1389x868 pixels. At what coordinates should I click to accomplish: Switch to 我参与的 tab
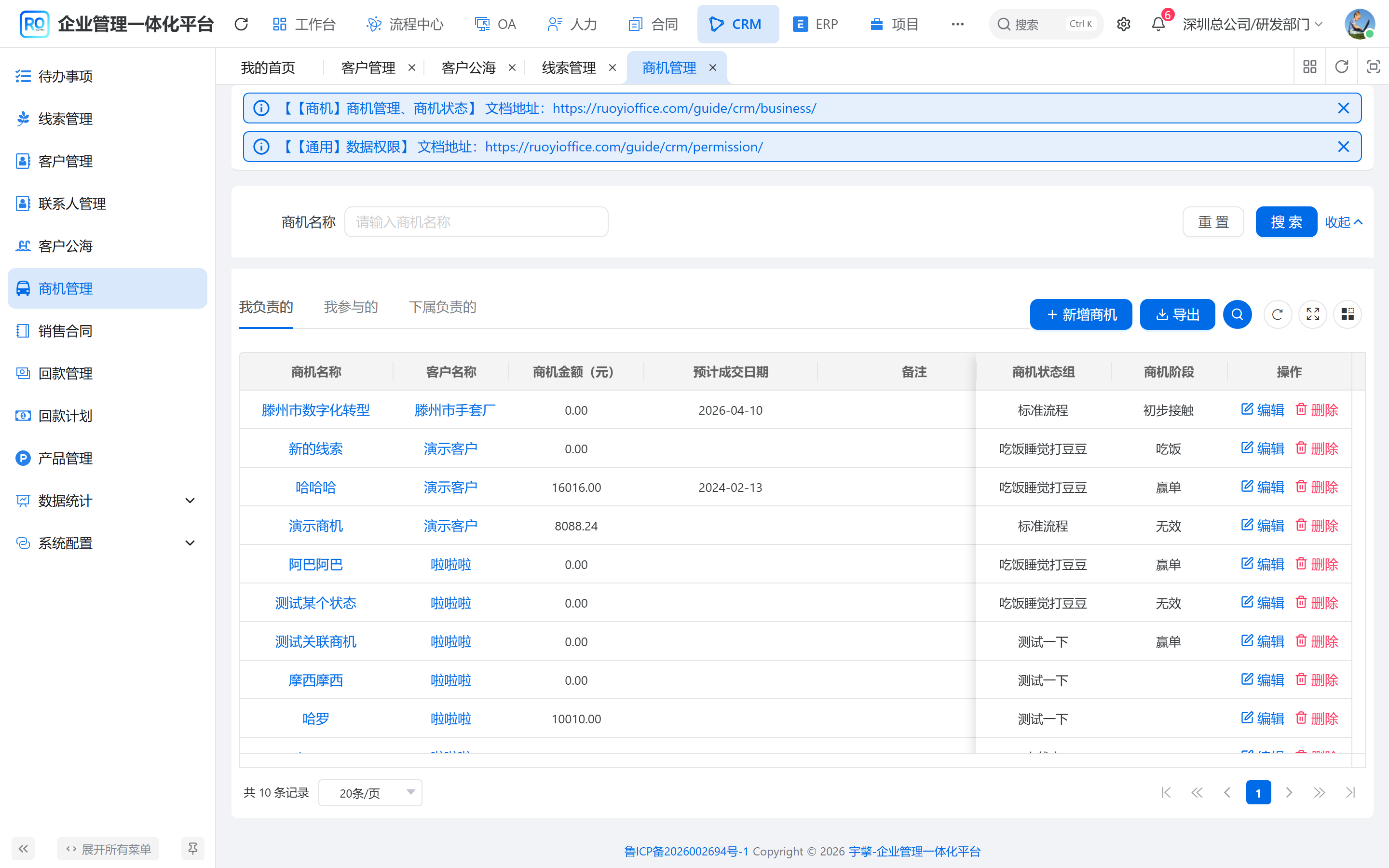(351, 307)
